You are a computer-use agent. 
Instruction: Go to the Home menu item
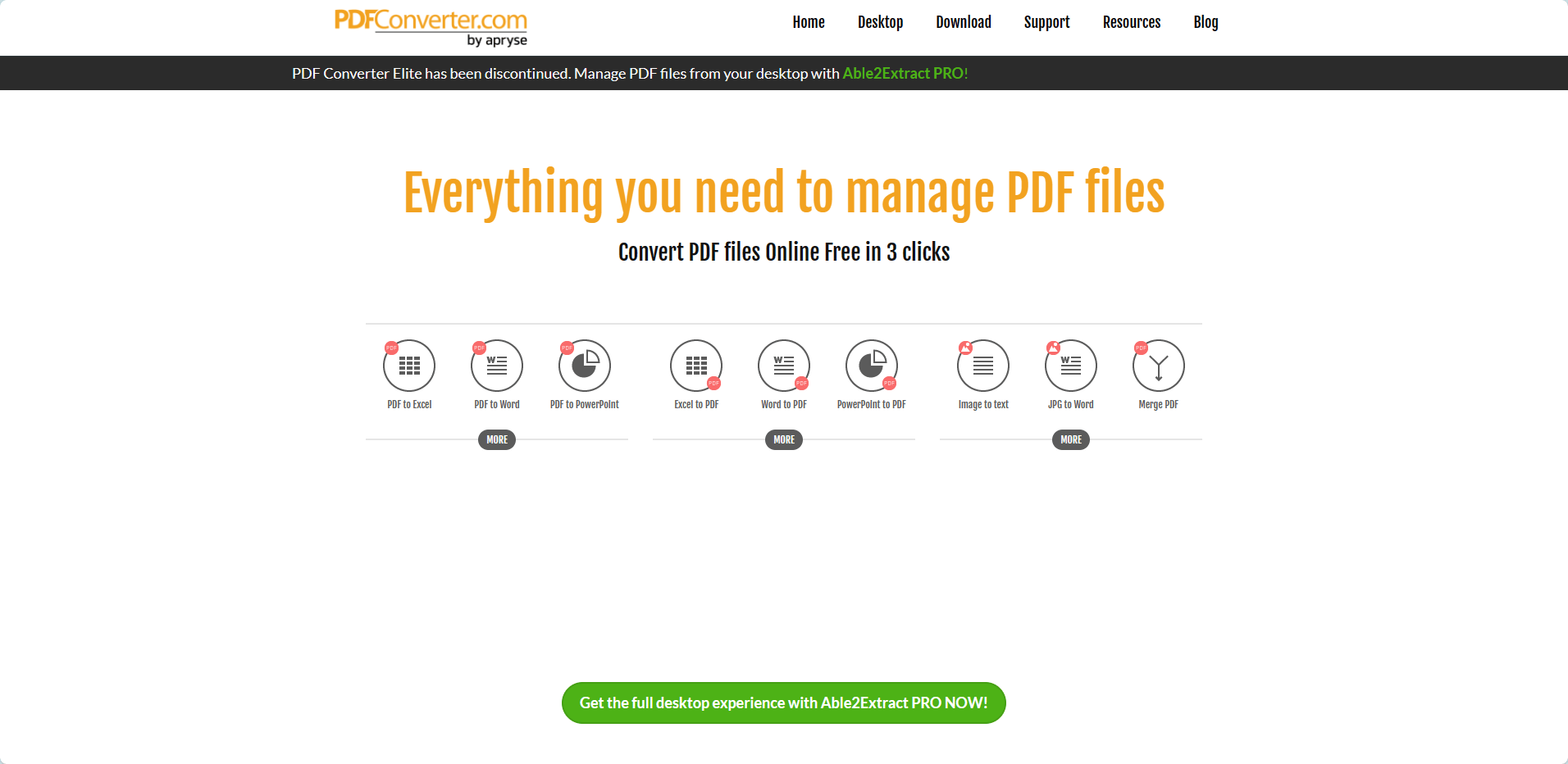click(x=809, y=22)
